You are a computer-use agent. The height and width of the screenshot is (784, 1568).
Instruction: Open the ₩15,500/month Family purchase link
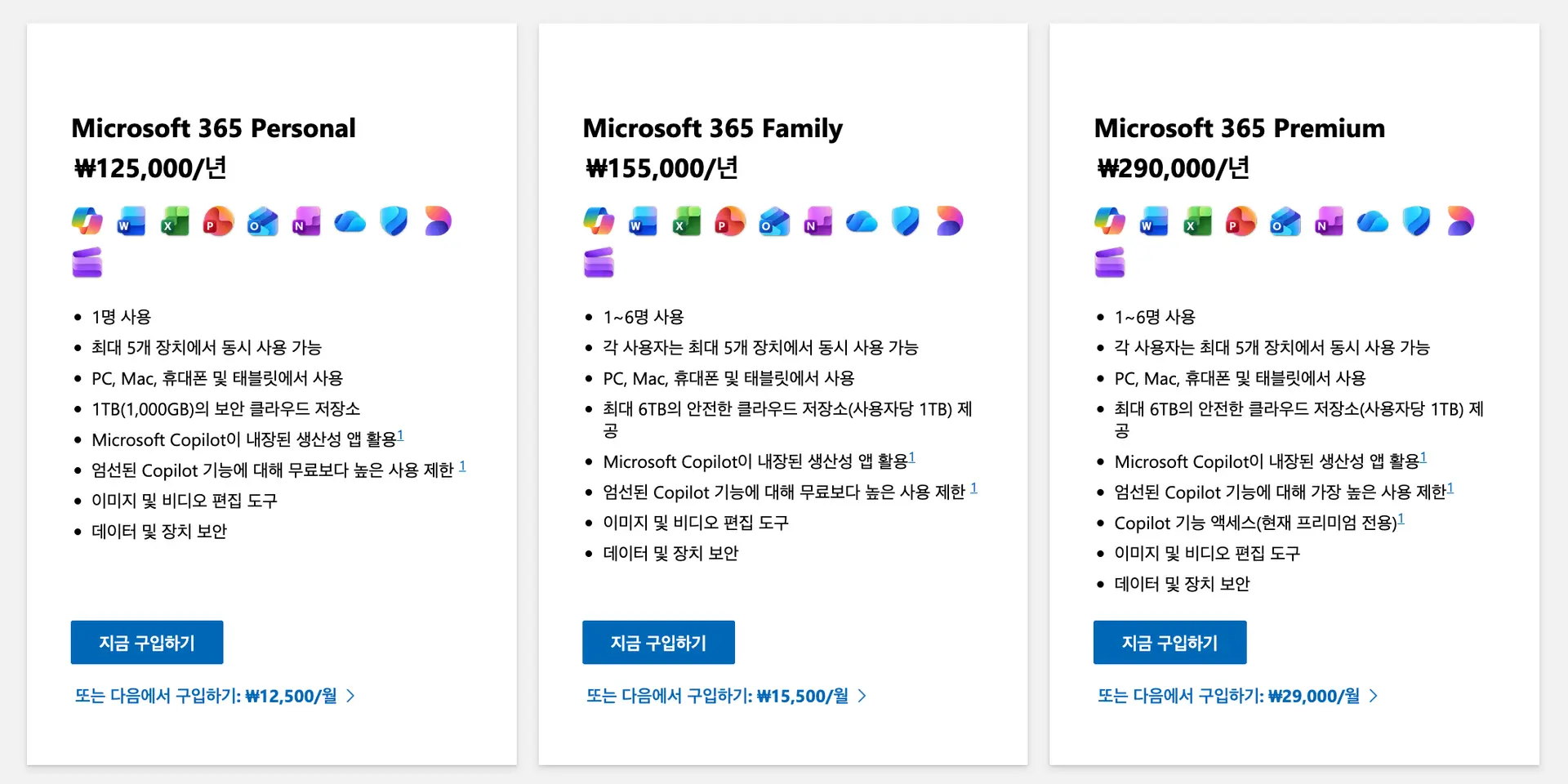click(x=726, y=696)
